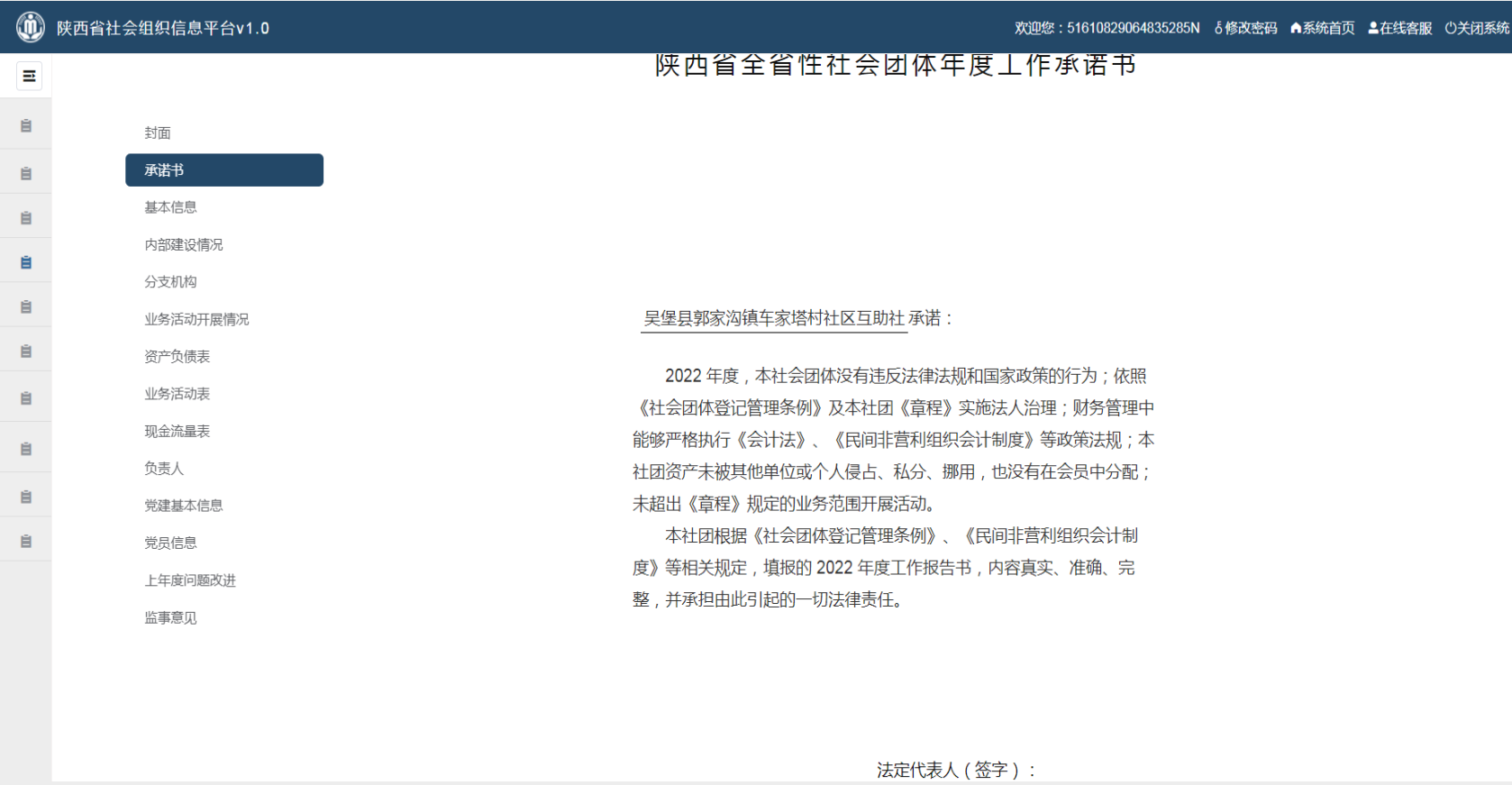Click the blue highlighted clipboard sidebar icon
The height and width of the screenshot is (785, 1512).
click(x=26, y=262)
